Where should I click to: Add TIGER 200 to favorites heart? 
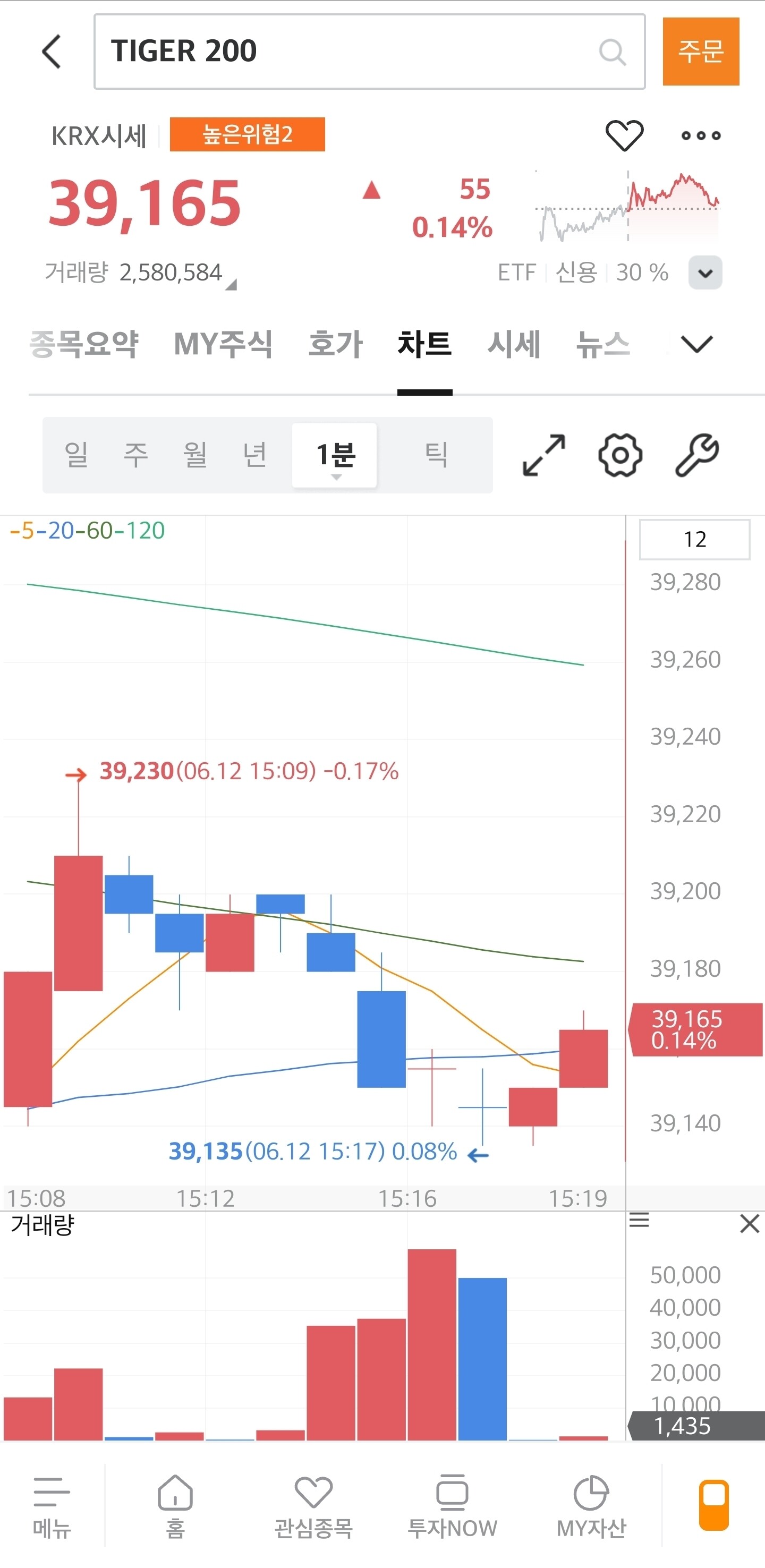tap(624, 135)
